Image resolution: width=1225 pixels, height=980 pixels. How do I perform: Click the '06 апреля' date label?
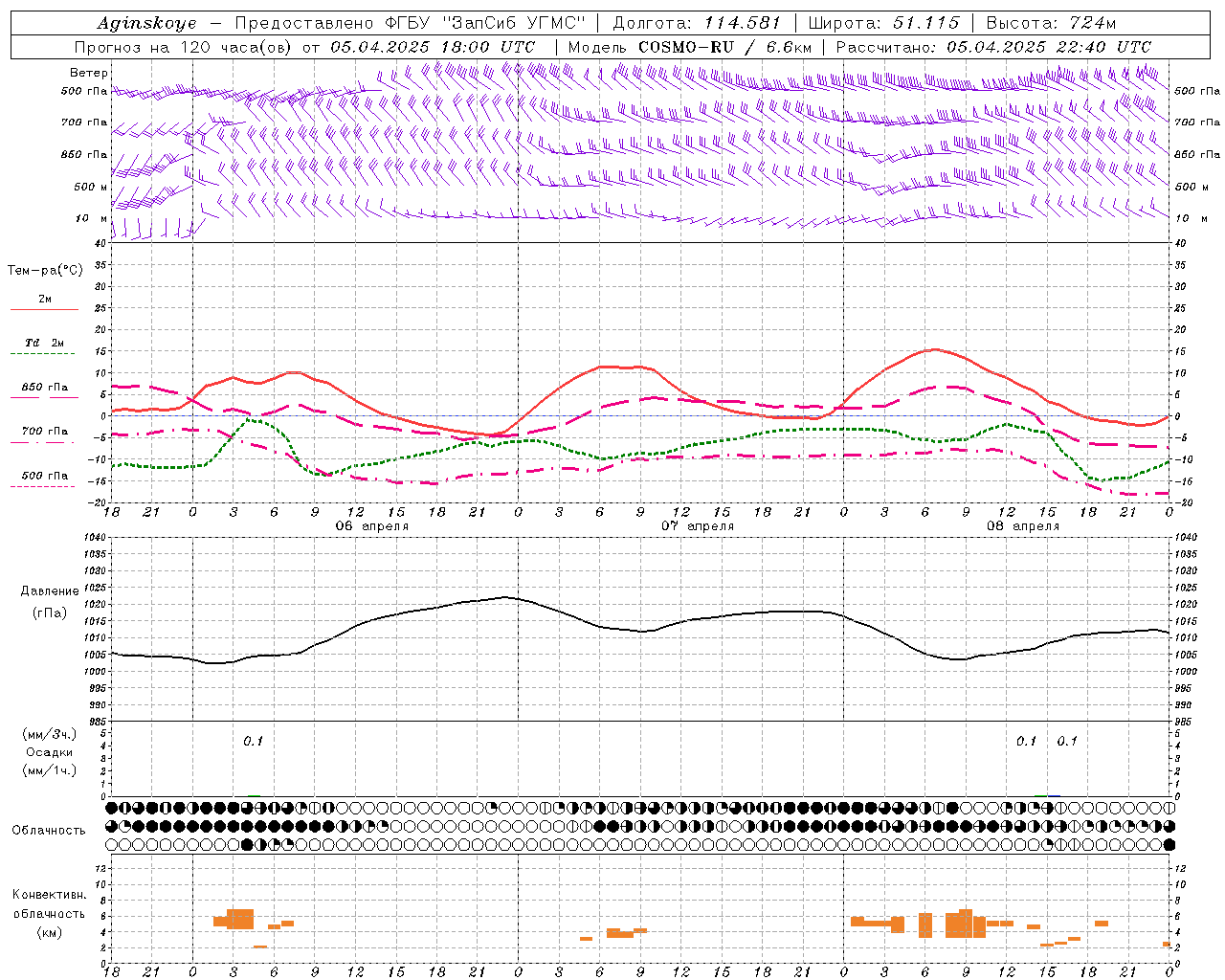371,526
